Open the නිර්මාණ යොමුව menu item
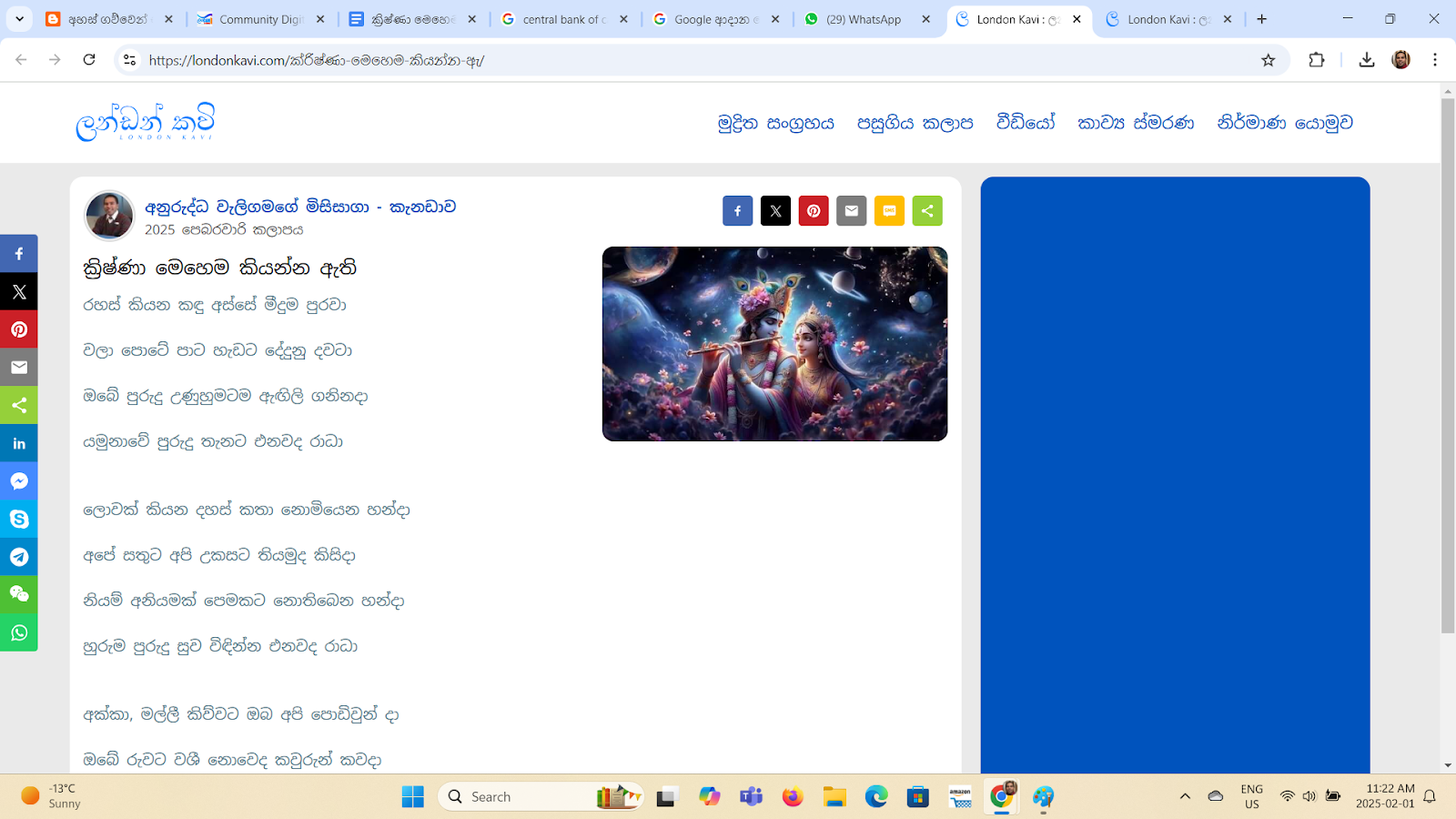1456x819 pixels. [1285, 123]
